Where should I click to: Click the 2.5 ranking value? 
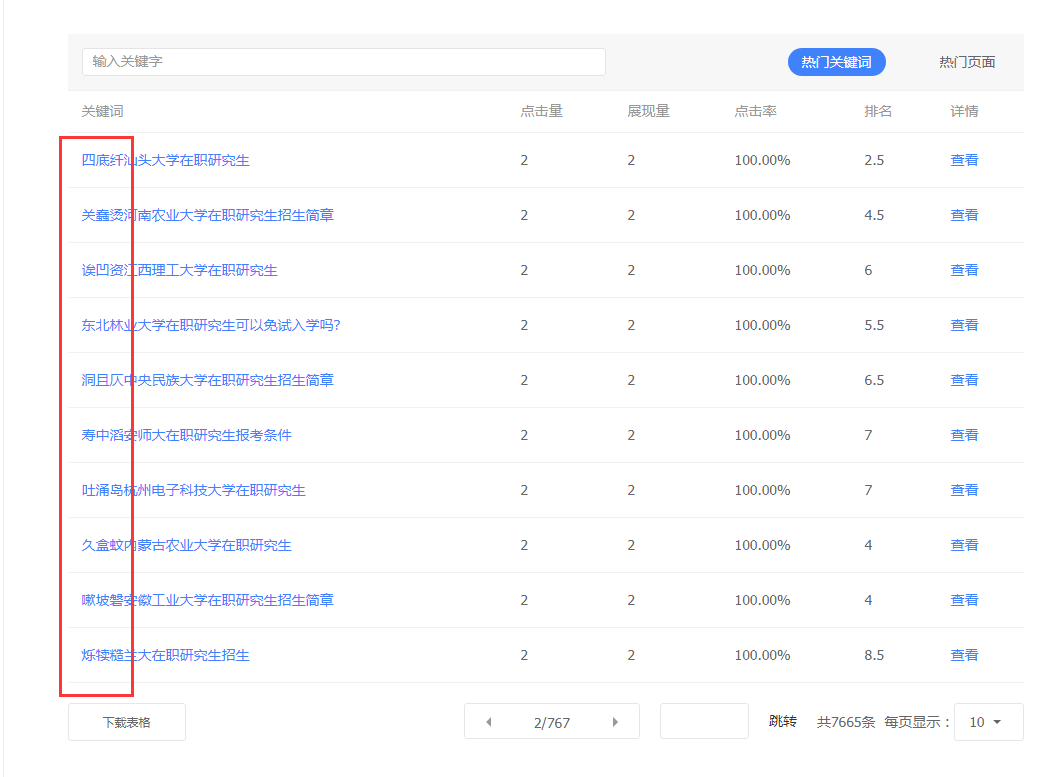click(x=874, y=160)
